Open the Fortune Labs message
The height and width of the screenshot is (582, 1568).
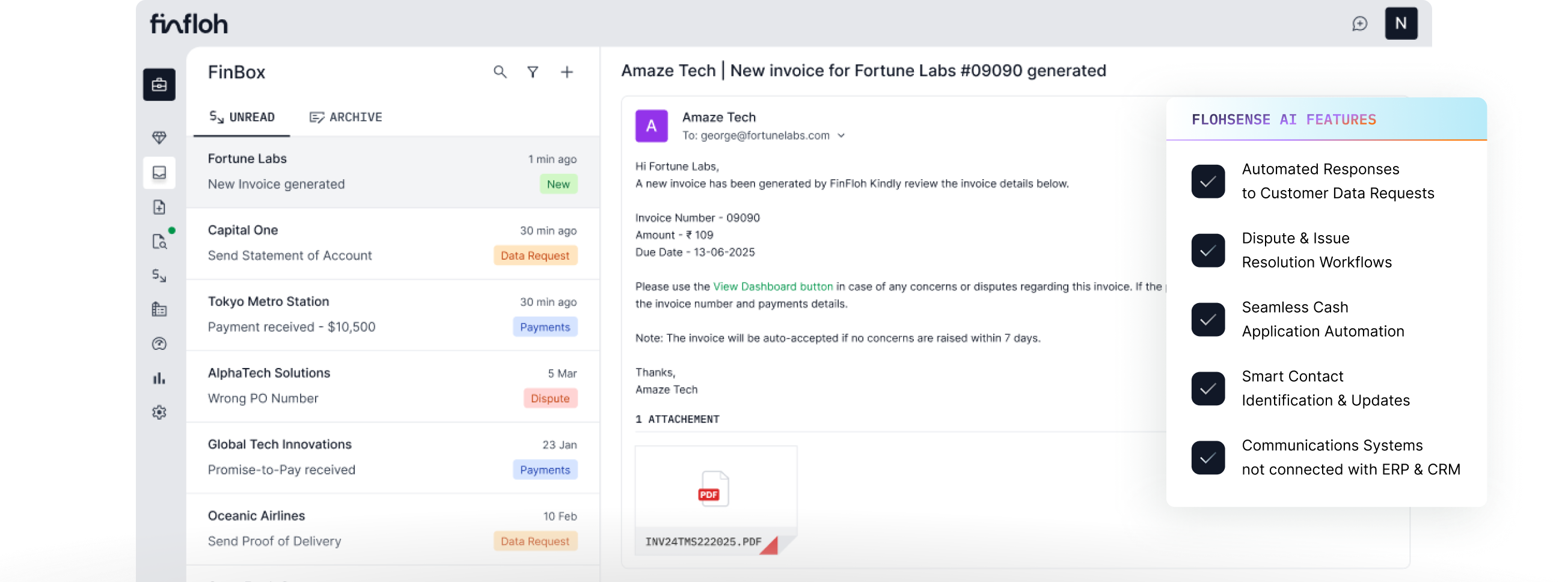393,172
